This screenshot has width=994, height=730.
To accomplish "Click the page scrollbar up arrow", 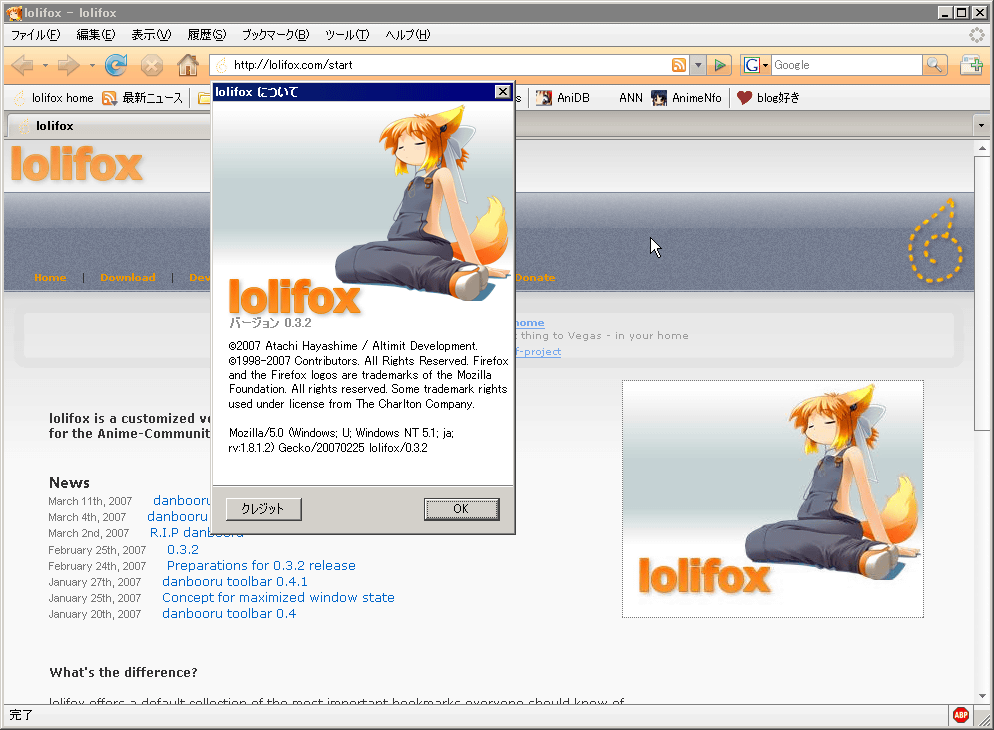I will click(x=982, y=148).
